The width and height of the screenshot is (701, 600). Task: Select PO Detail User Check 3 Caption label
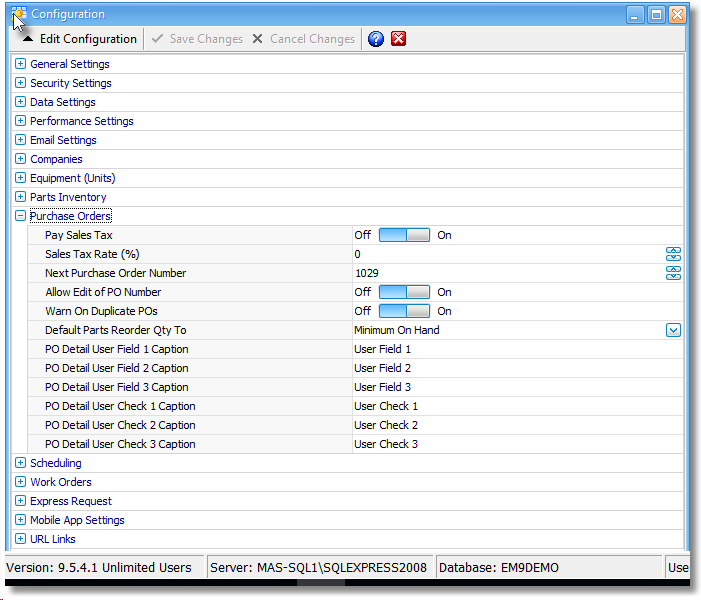120,444
